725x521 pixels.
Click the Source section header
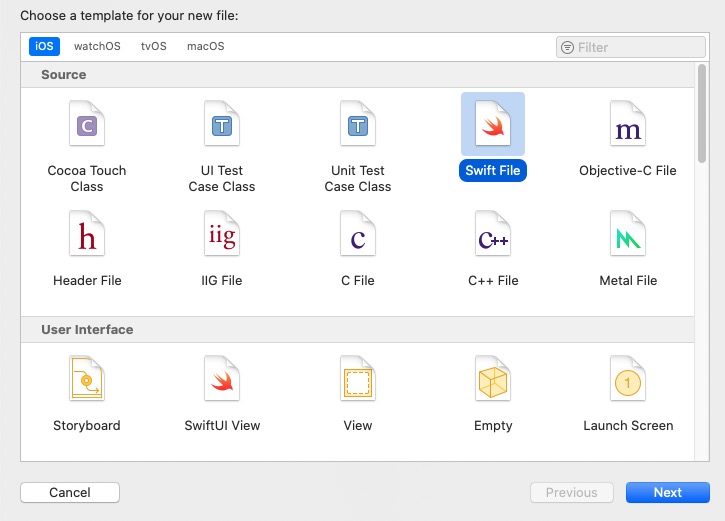[357, 74]
